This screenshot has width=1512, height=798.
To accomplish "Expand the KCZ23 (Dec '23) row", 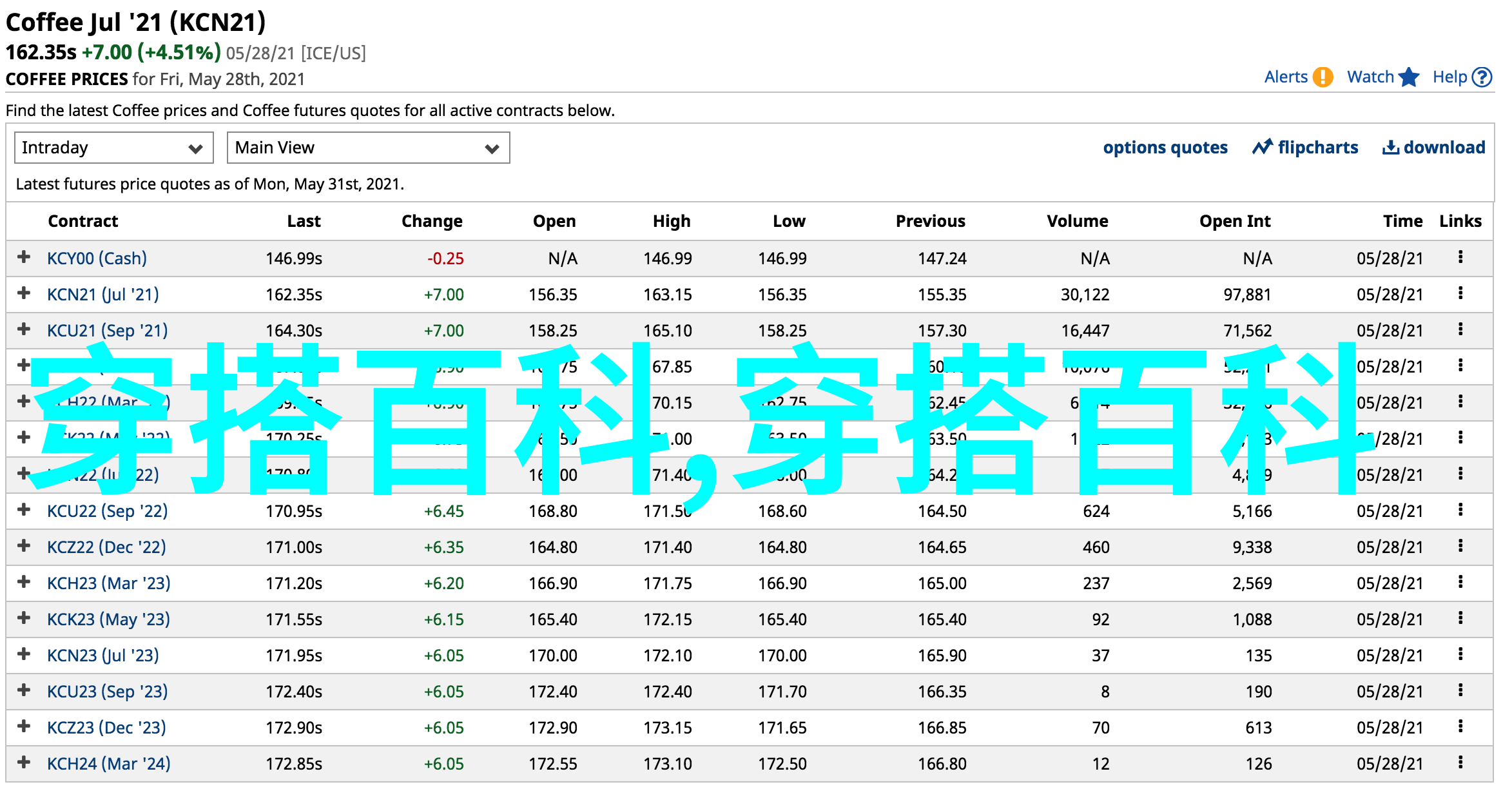I will tap(24, 726).
